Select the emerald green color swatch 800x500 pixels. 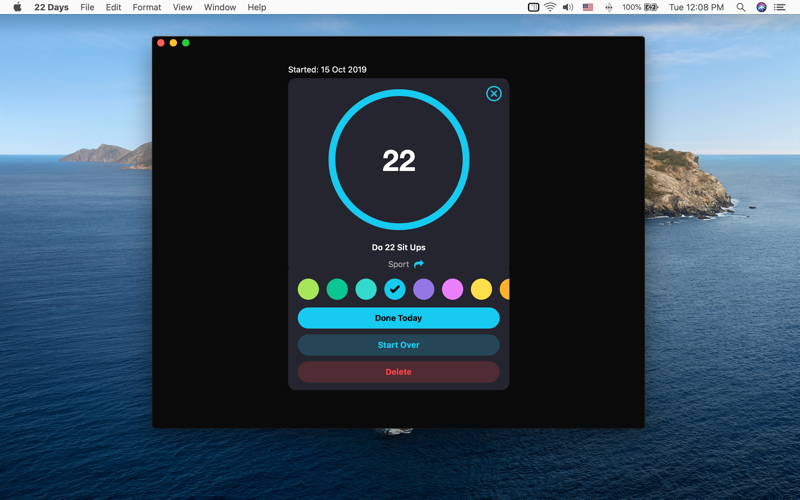pyautogui.click(x=337, y=289)
